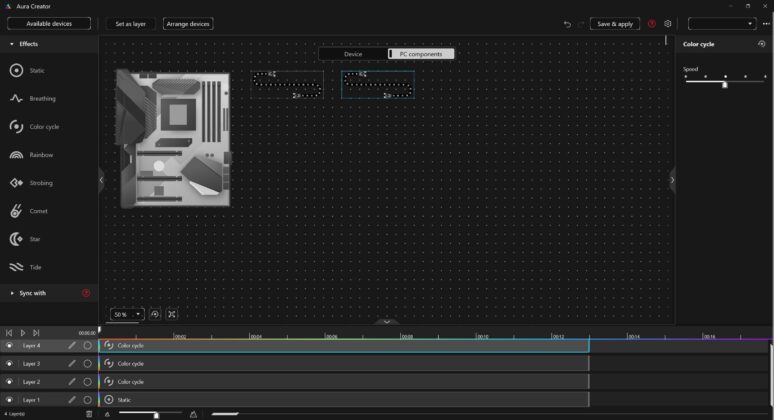The image size is (774, 420).
Task: Click the red info icon next to Sync with
Action: pos(86,293)
